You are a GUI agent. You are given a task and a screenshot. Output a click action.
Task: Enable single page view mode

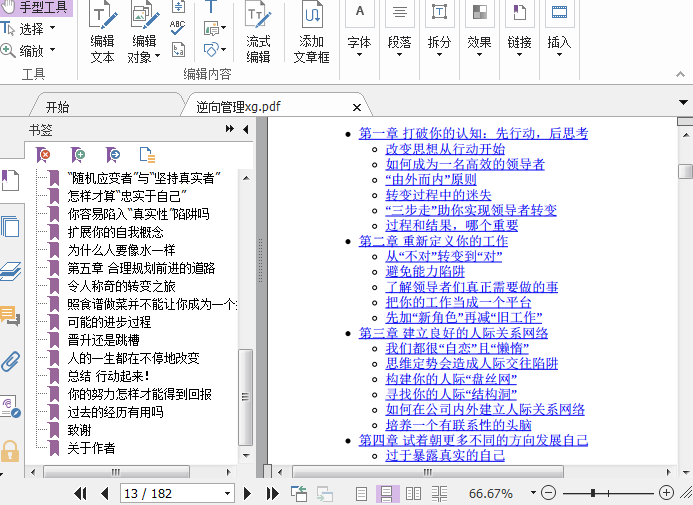click(x=362, y=493)
